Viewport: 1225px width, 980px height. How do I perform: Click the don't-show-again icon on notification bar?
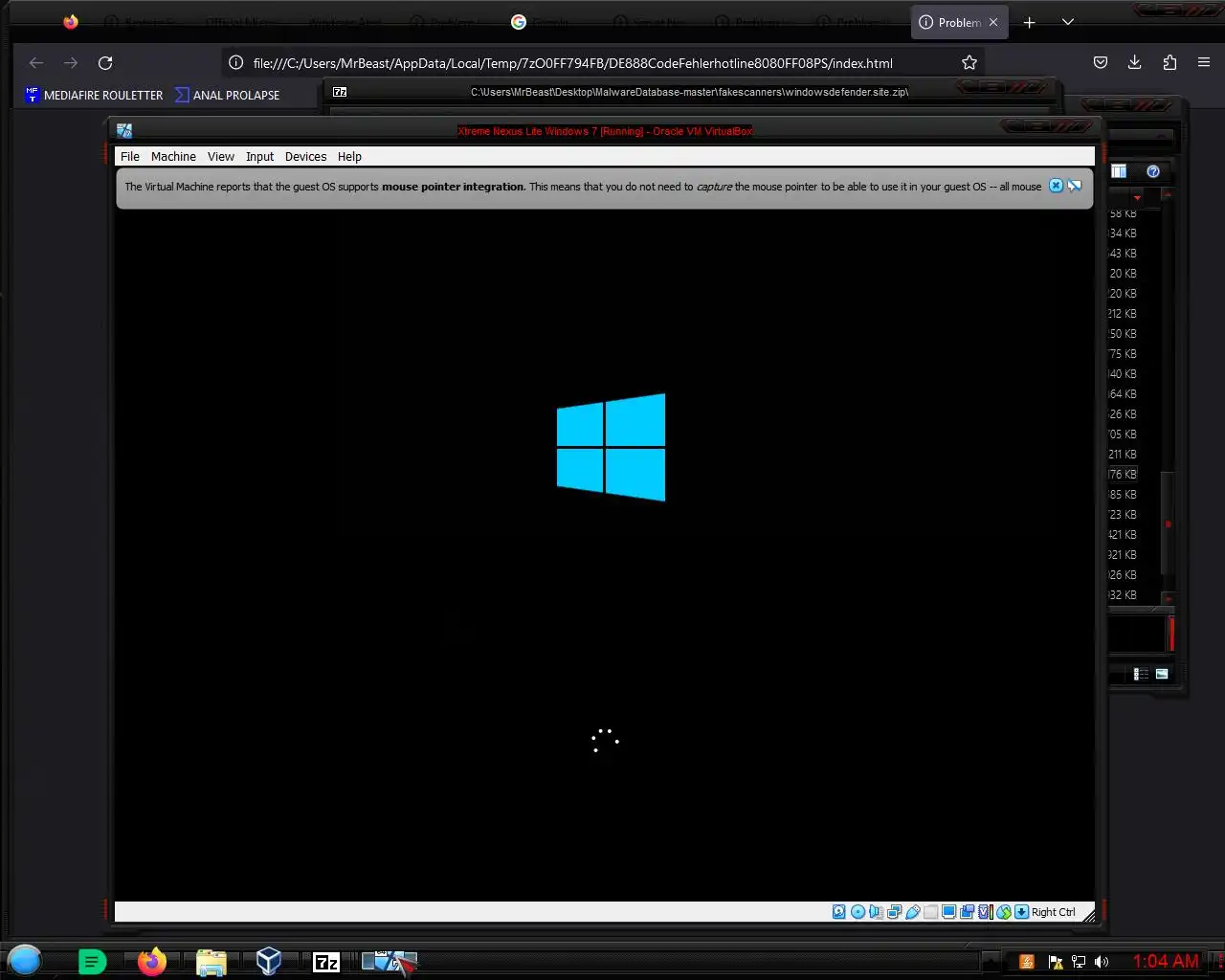[x=1075, y=186]
